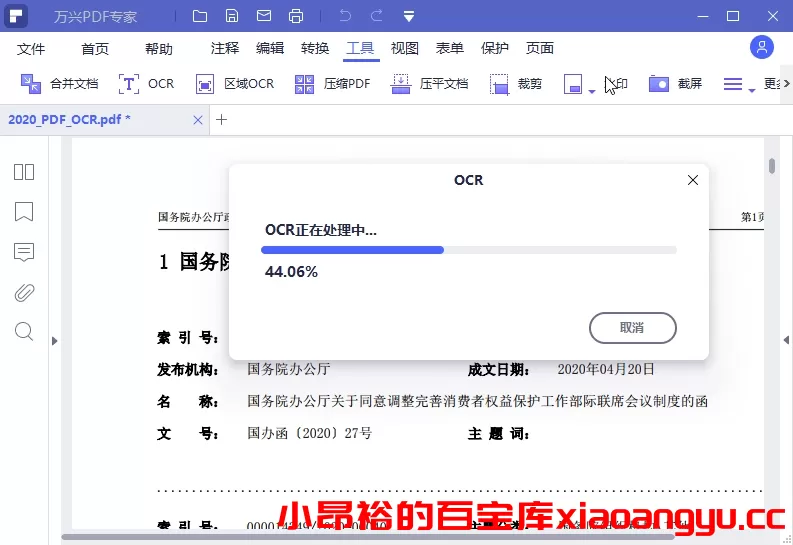This screenshot has width=793, height=545.
Task: Open the search panel
Action: [24, 332]
